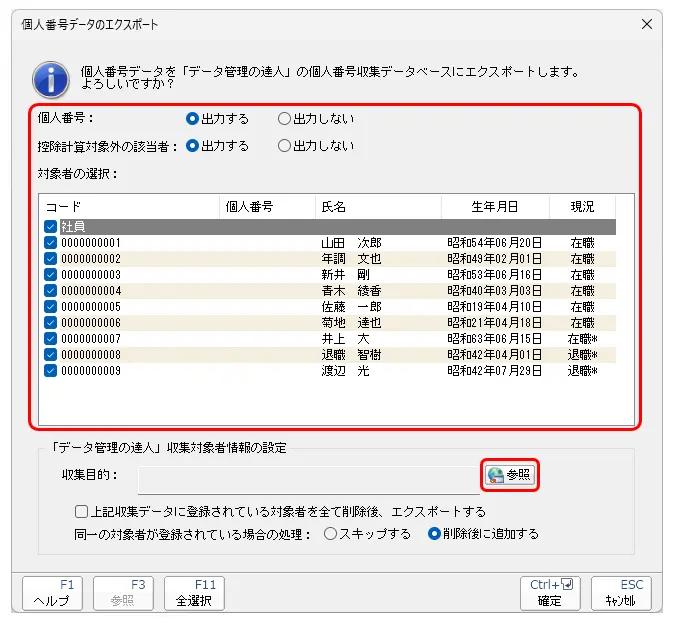This screenshot has height=624, width=675.
Task: Click the blue information icon
Action: point(50,78)
